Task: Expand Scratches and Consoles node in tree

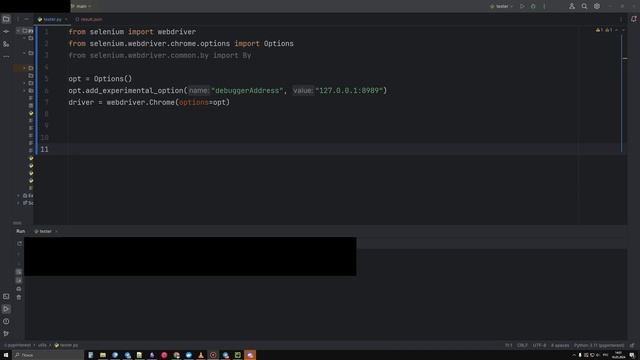Action: pyautogui.click(x=18, y=203)
